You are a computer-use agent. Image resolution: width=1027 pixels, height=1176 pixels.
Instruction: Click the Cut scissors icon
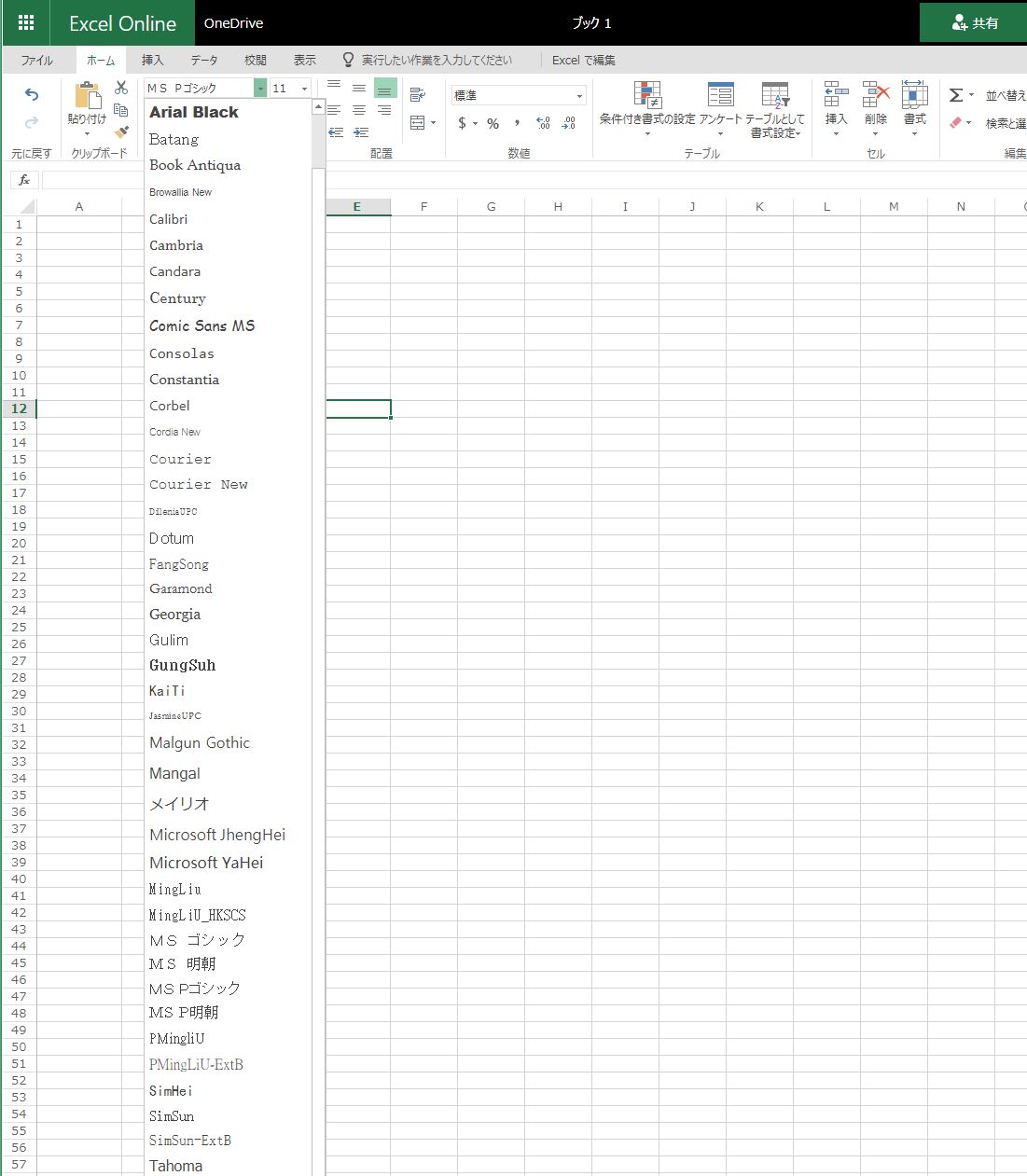(x=121, y=88)
